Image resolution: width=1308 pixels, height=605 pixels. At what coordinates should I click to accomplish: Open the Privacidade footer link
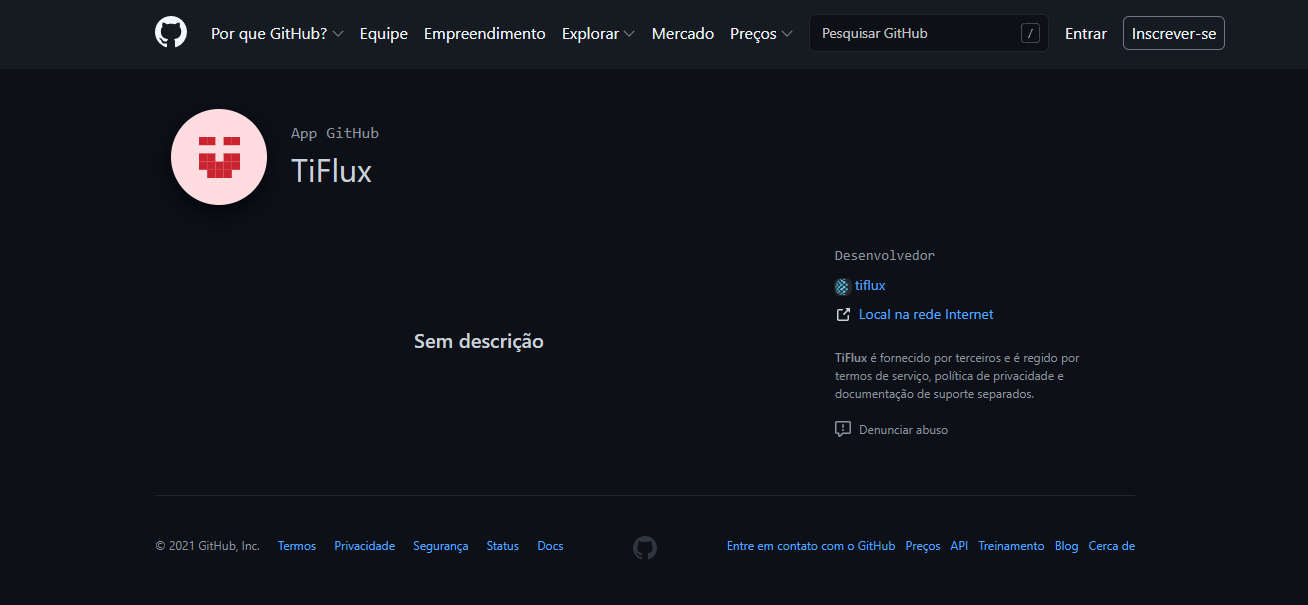pos(365,546)
